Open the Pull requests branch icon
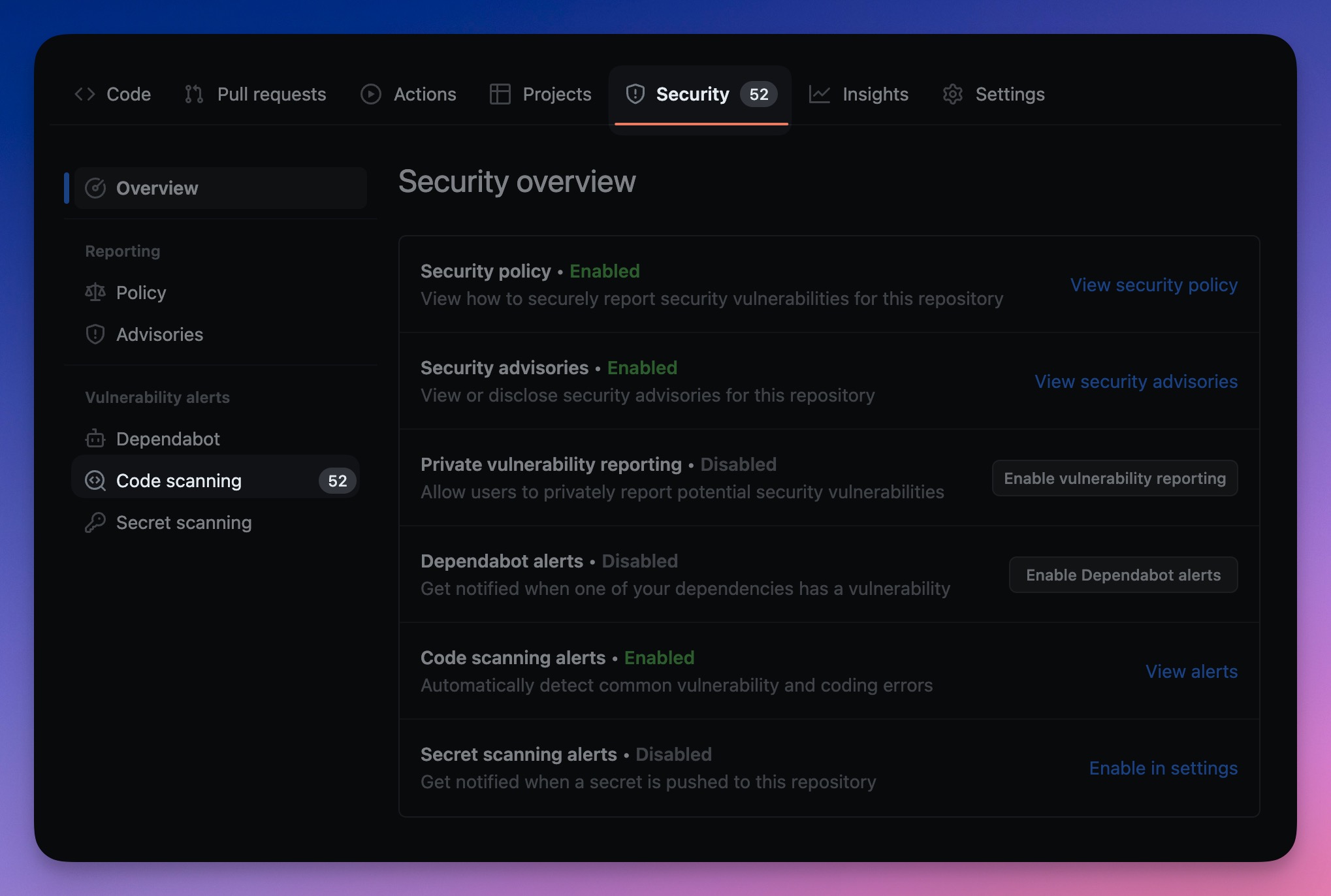Viewport: 1331px width, 896px height. (193, 94)
